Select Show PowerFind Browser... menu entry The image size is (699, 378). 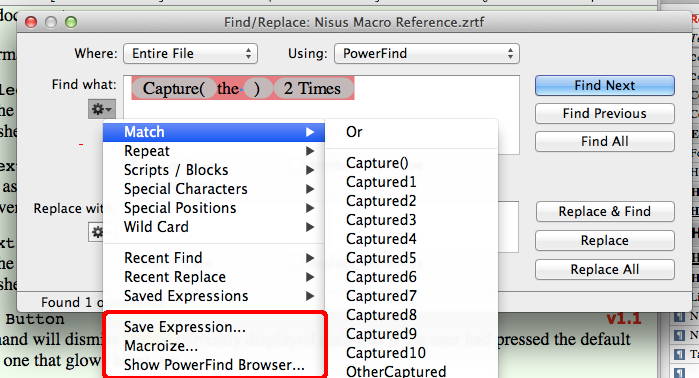(214, 365)
